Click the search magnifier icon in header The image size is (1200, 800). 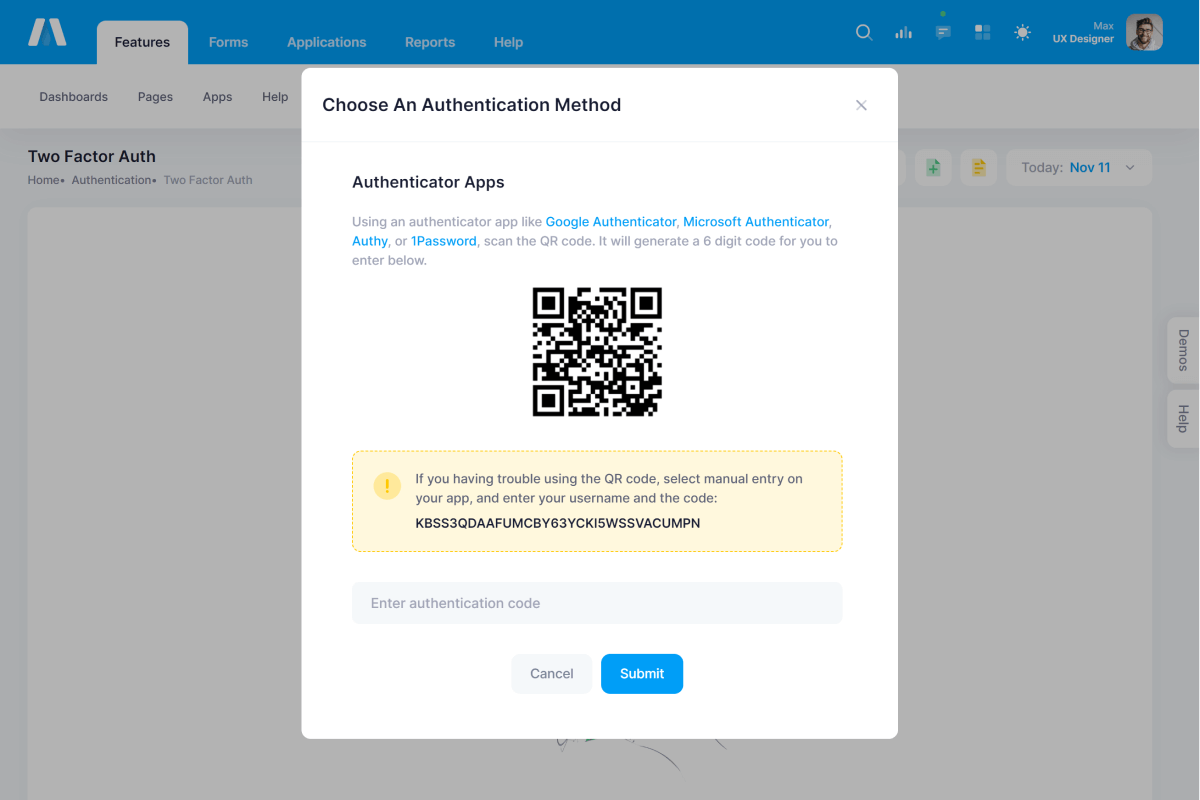pyautogui.click(x=864, y=32)
